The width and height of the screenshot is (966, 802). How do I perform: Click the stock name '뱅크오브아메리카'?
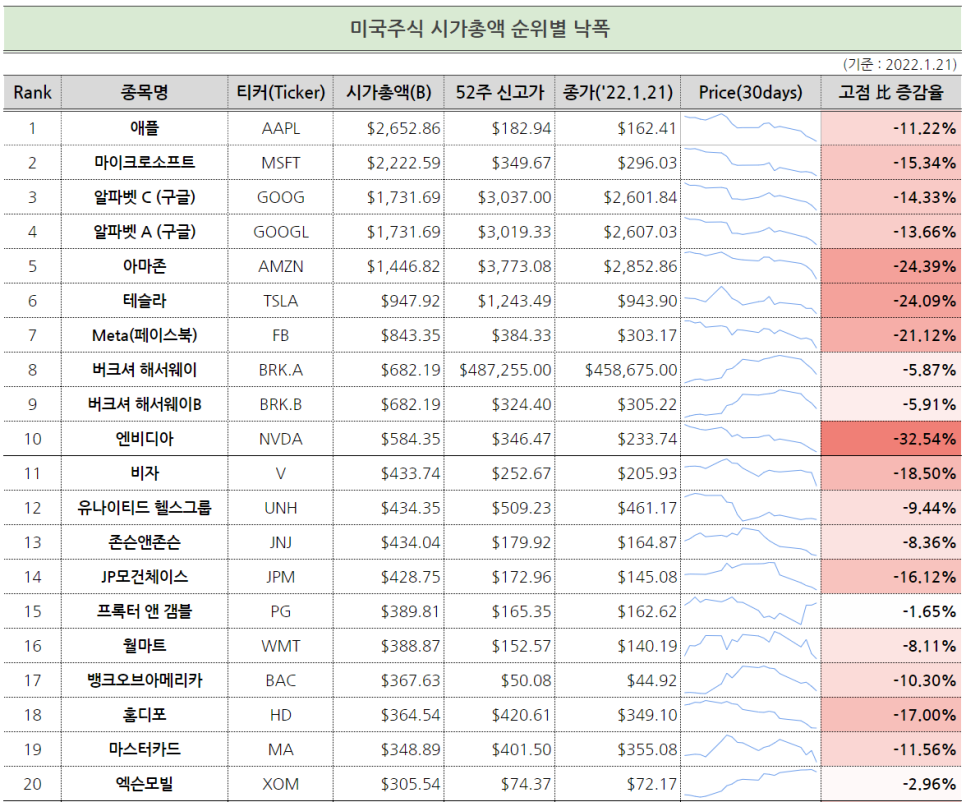pyautogui.click(x=144, y=680)
